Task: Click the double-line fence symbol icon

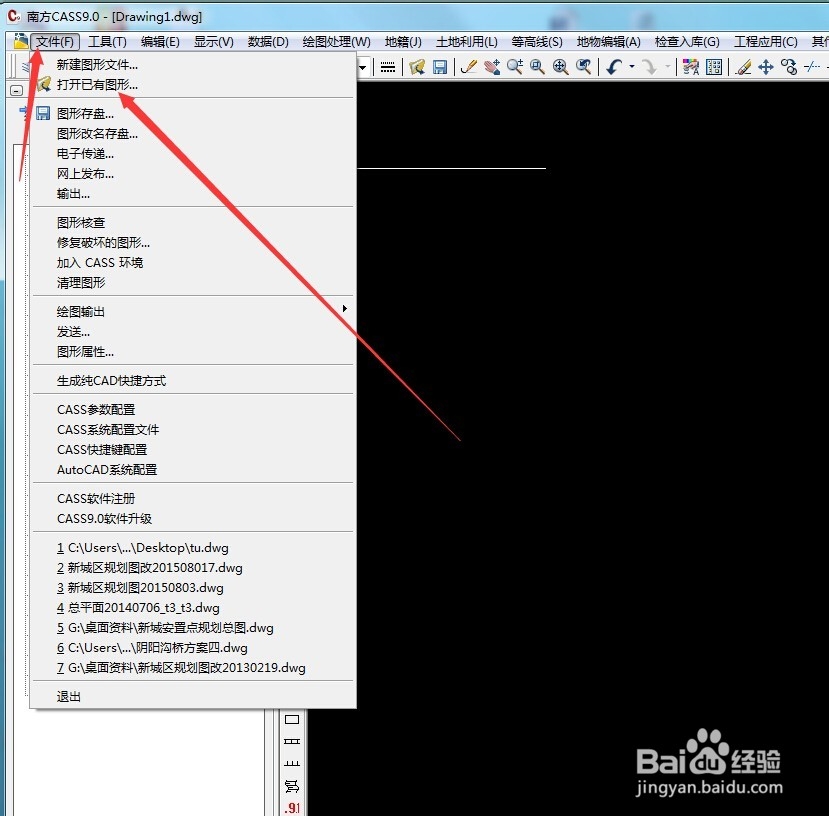Action: tap(292, 741)
